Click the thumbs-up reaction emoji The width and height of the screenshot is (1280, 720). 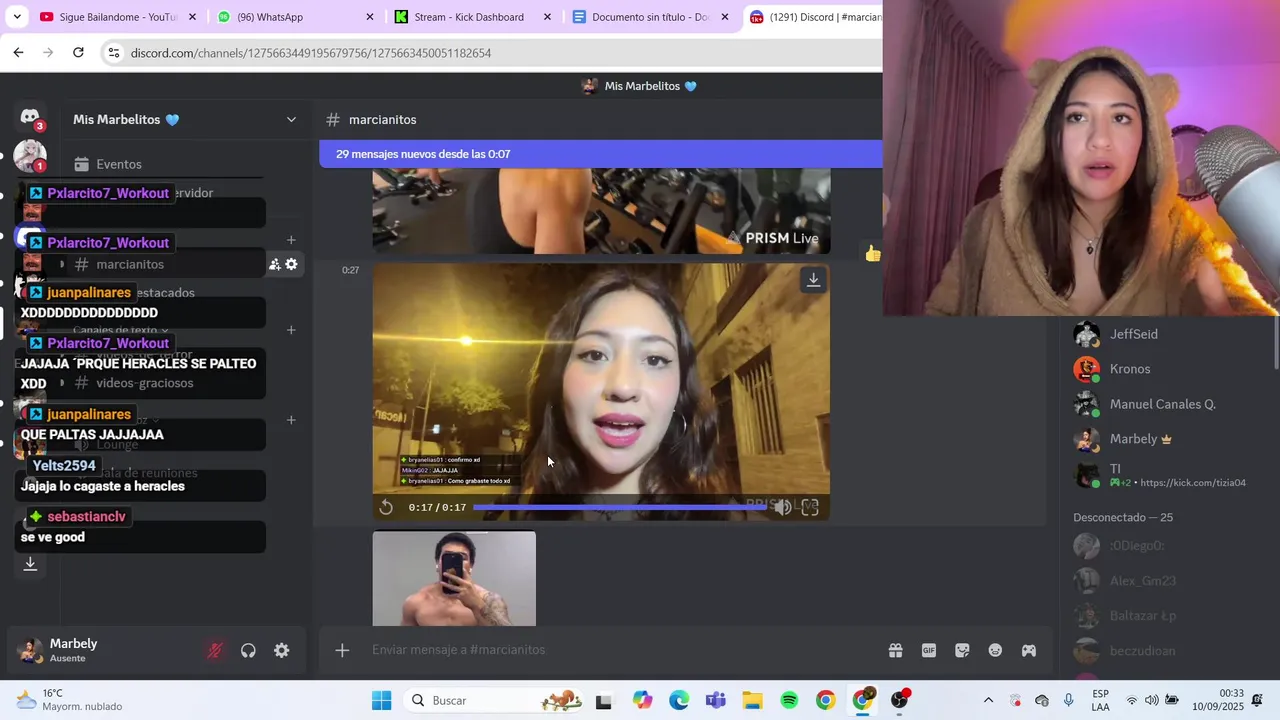pyautogui.click(x=873, y=254)
